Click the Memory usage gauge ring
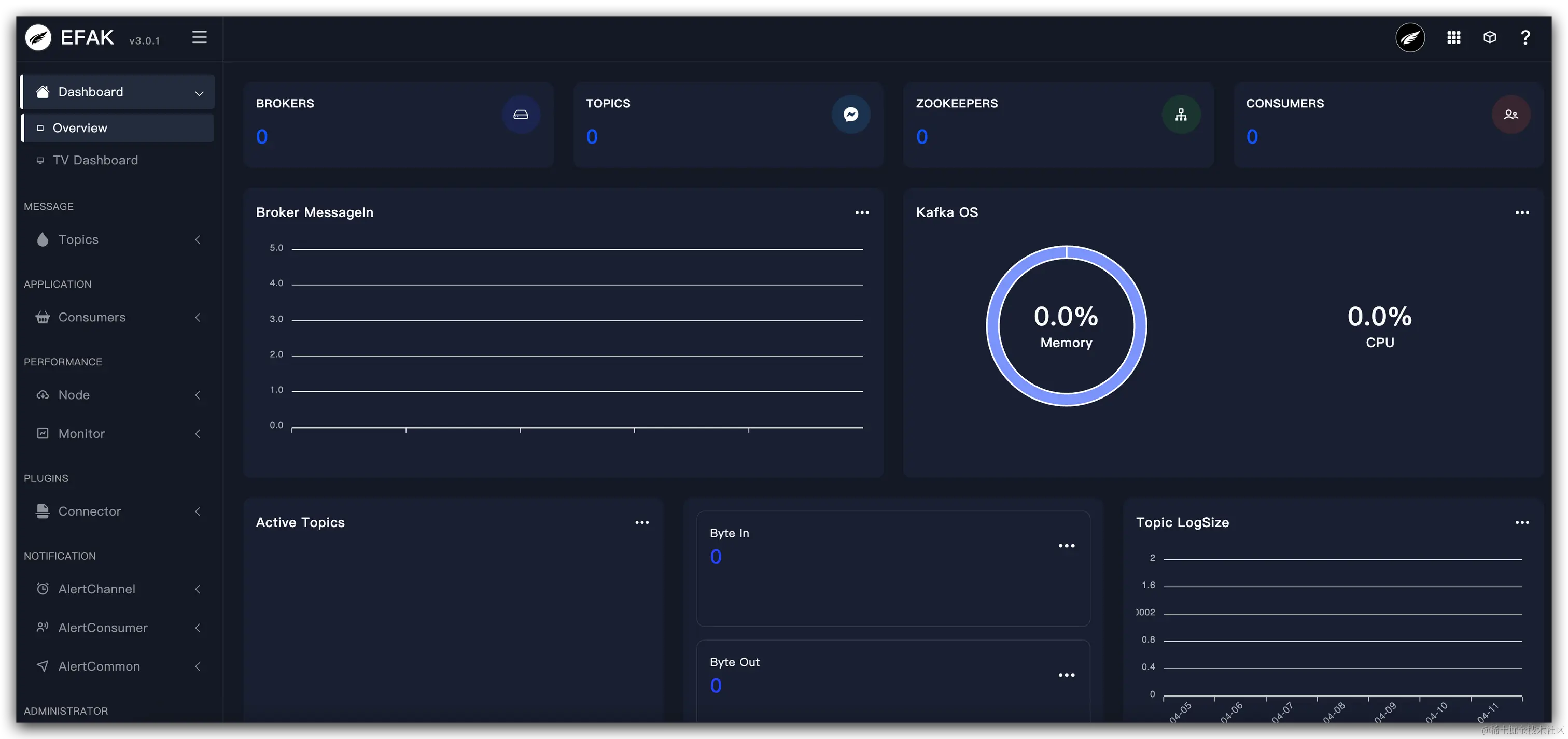 pos(1067,326)
